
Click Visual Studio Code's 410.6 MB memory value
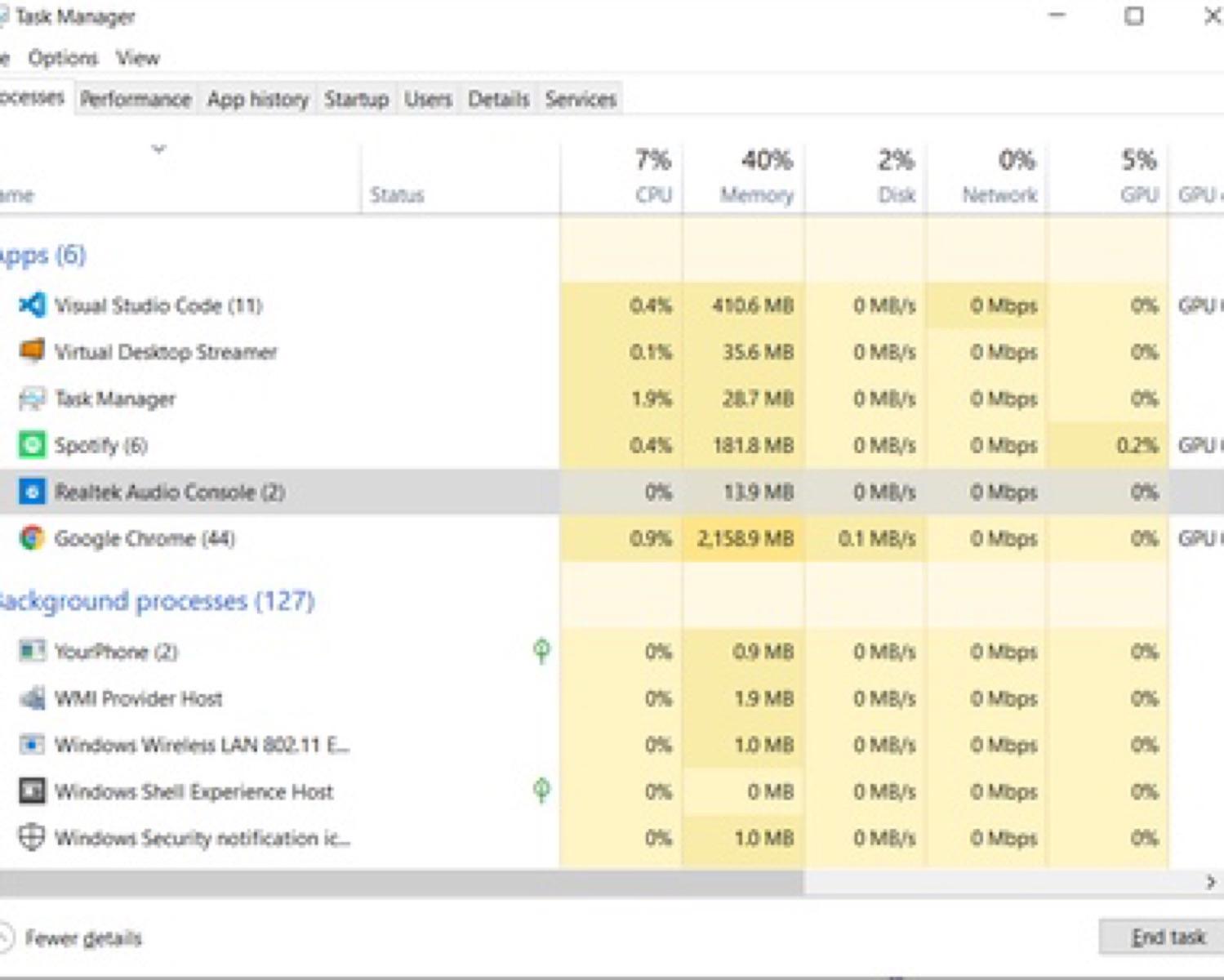[753, 305]
